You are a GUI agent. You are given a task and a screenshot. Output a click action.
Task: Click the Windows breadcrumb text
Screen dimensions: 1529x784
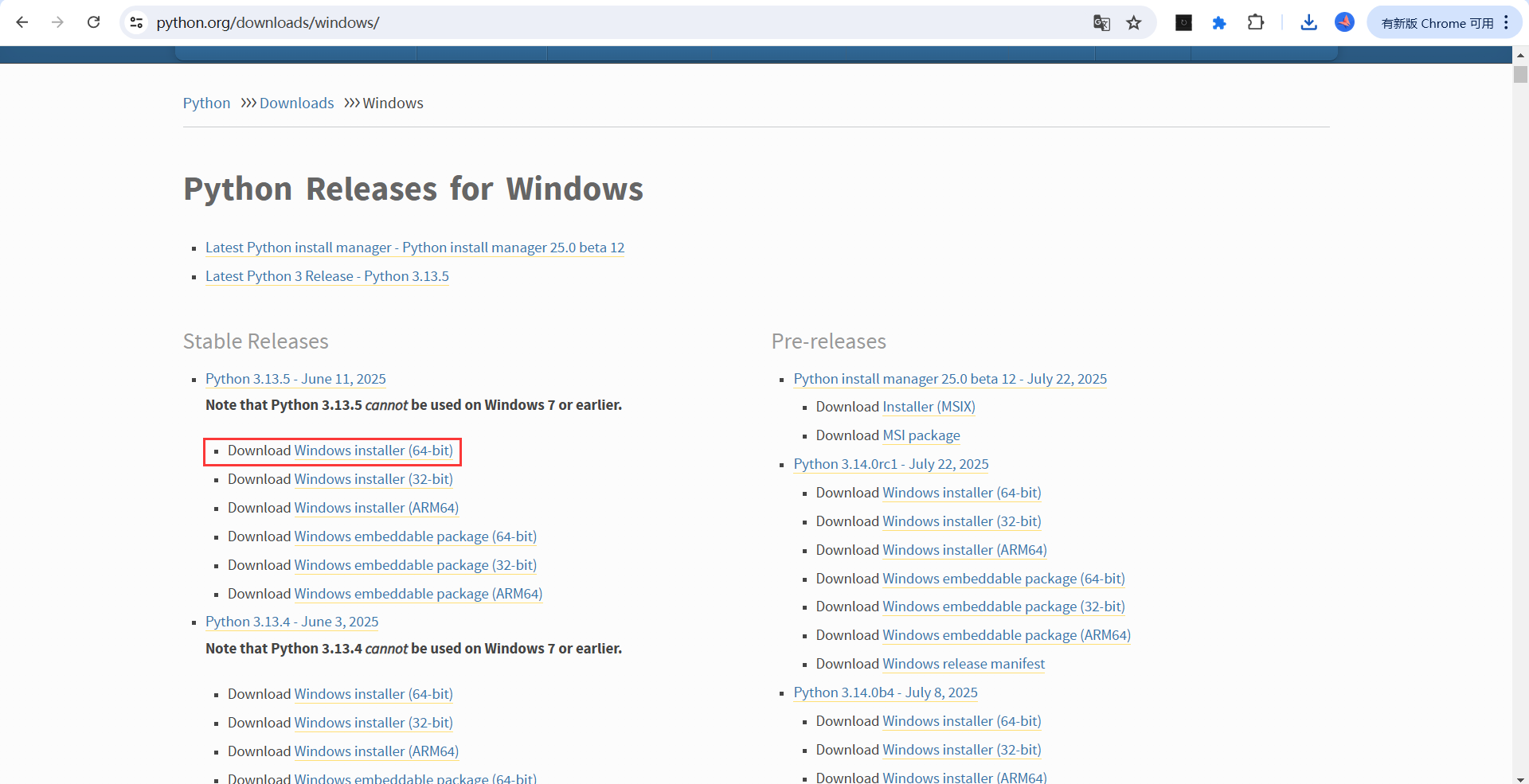393,103
